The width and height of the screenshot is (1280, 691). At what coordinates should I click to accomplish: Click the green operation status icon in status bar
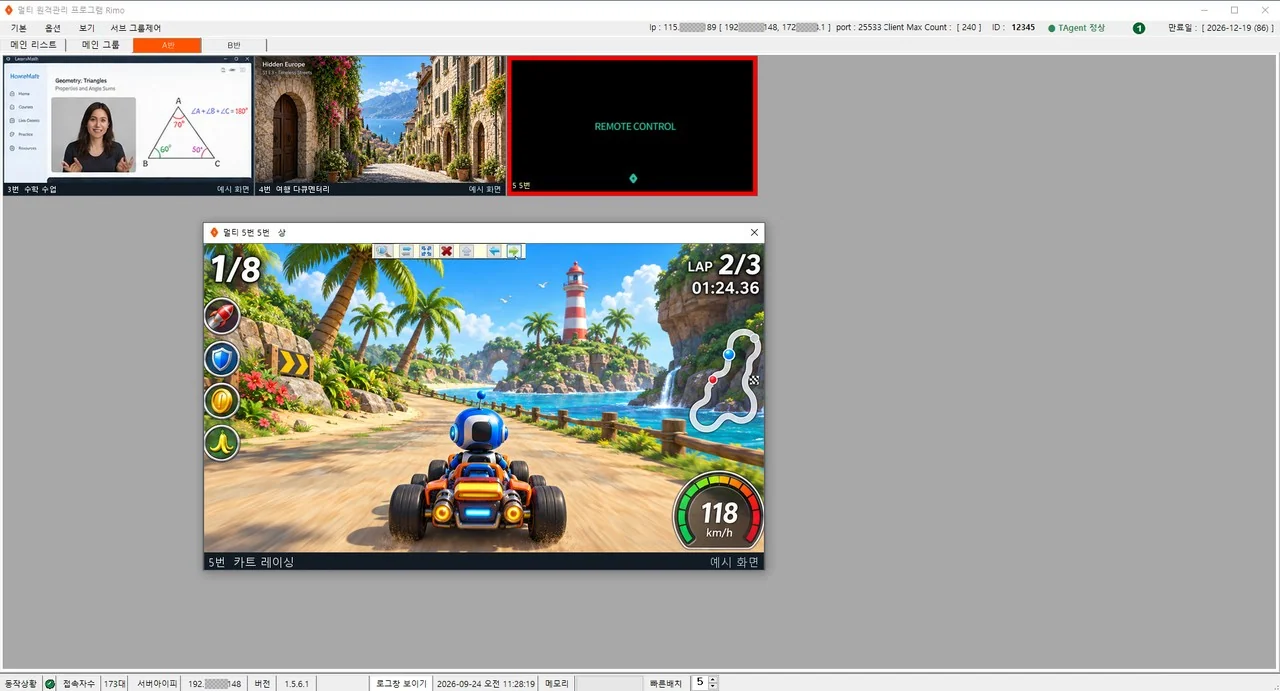coord(50,684)
